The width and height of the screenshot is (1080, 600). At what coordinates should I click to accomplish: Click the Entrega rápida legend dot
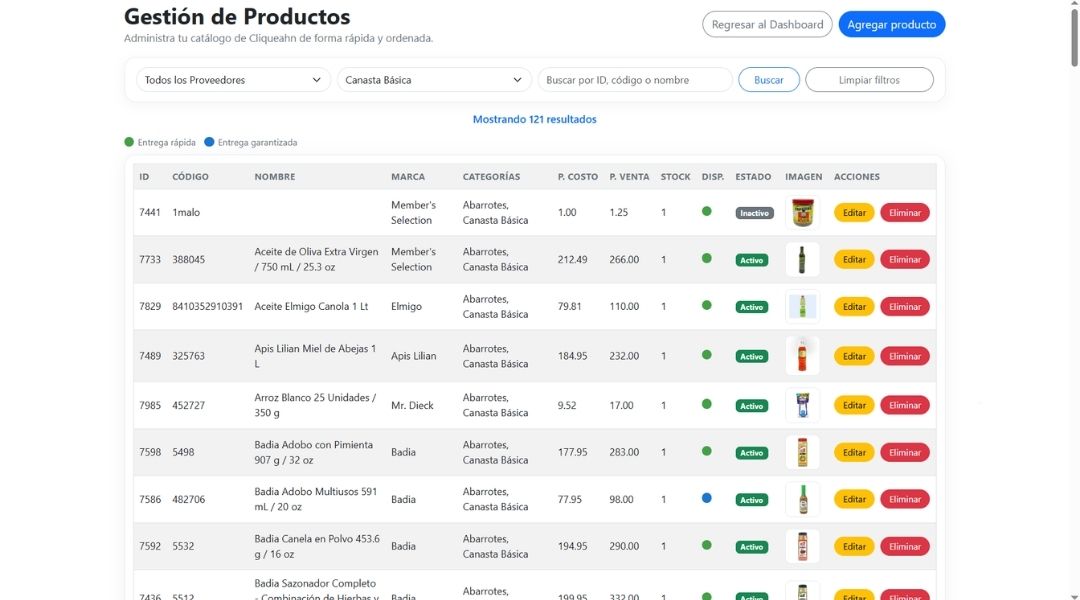128,142
